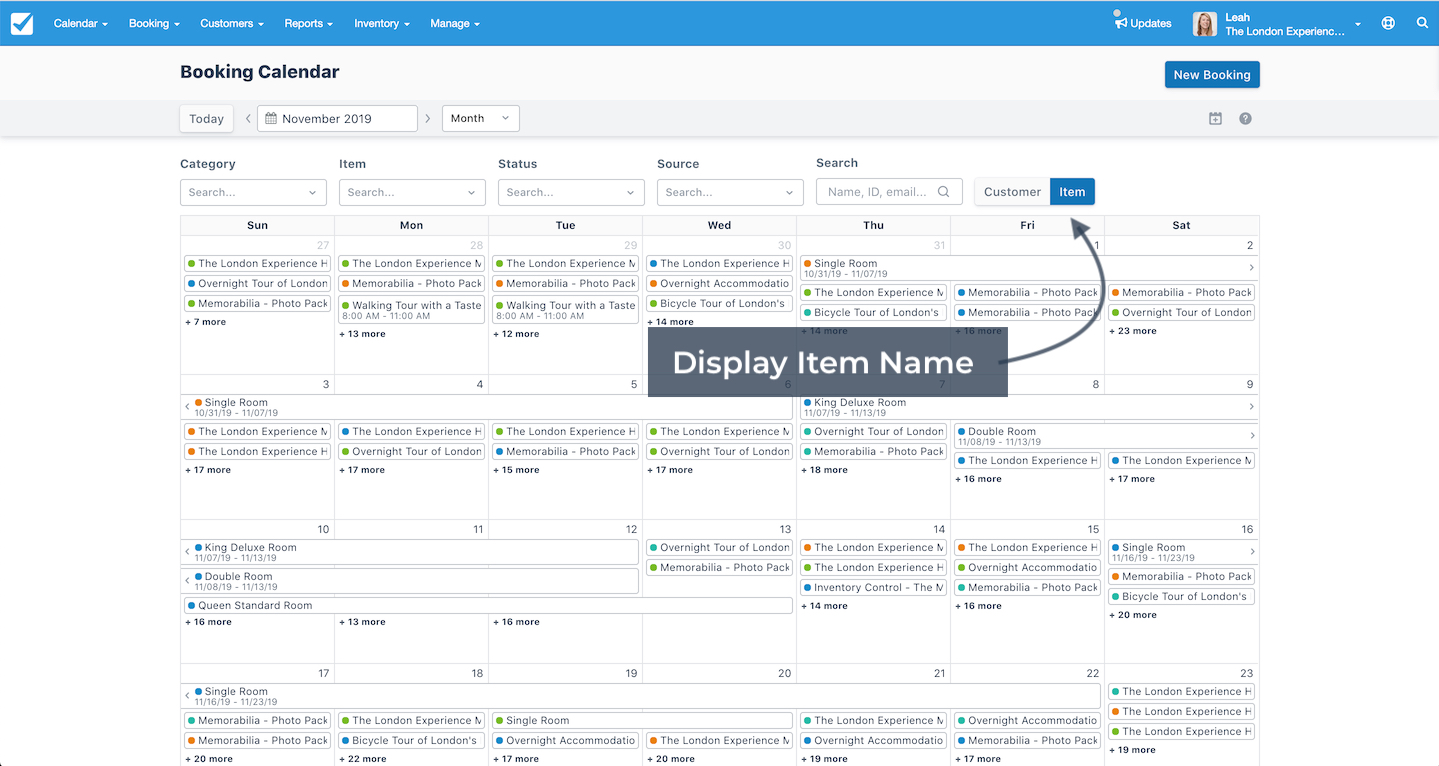Click the calendar icon beside help

click(x=1215, y=118)
